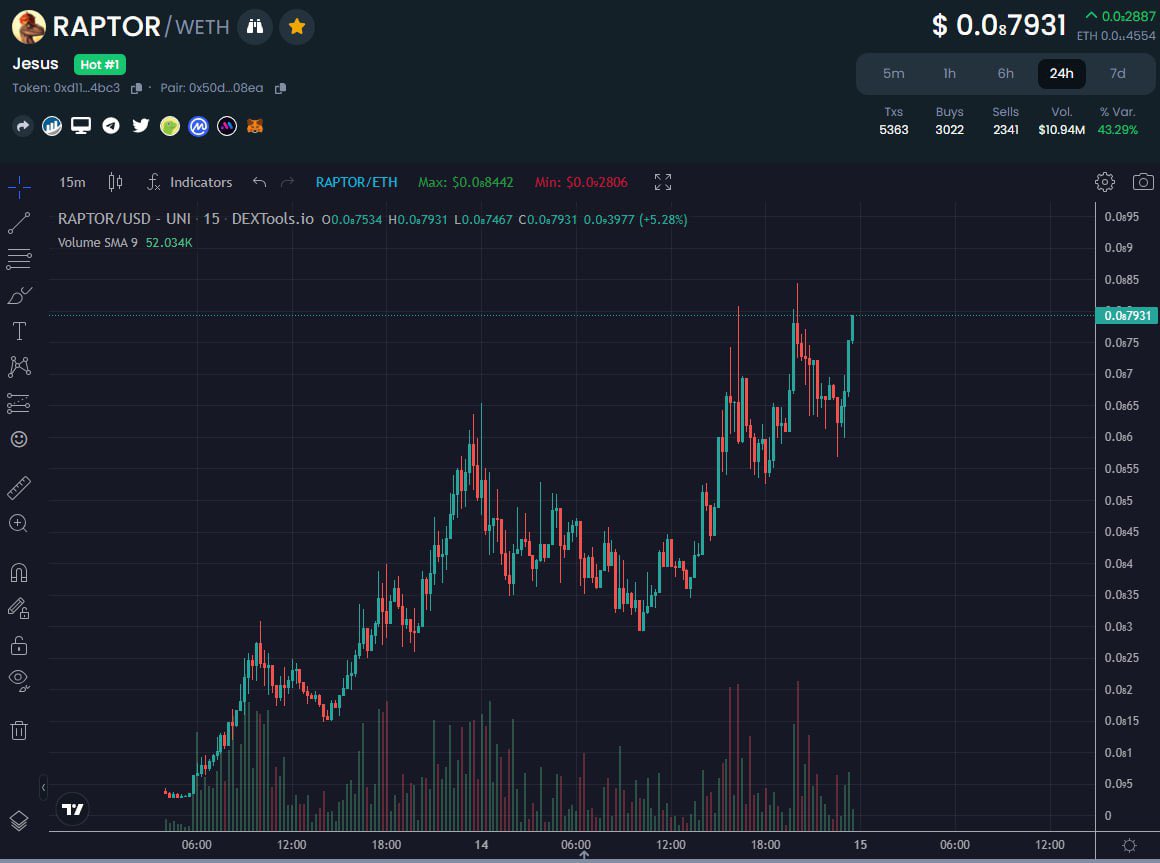Add token to MetaMask fox icon
The width and height of the screenshot is (1160, 863).
254,126
